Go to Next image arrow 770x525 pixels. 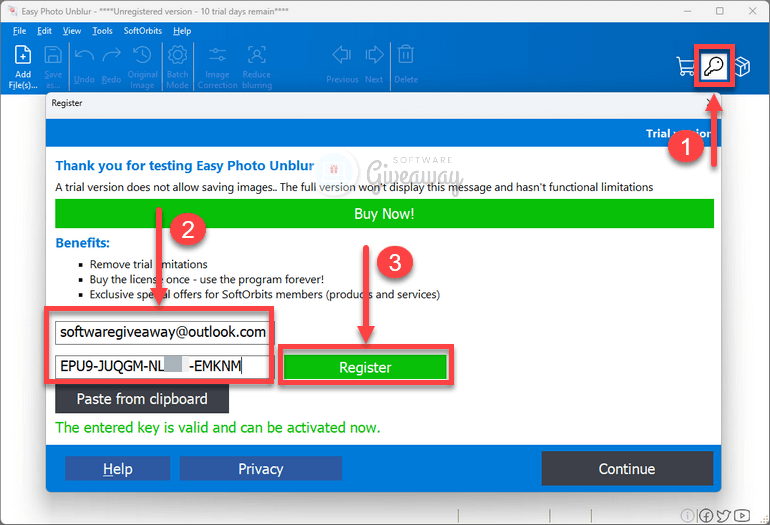coord(374,55)
